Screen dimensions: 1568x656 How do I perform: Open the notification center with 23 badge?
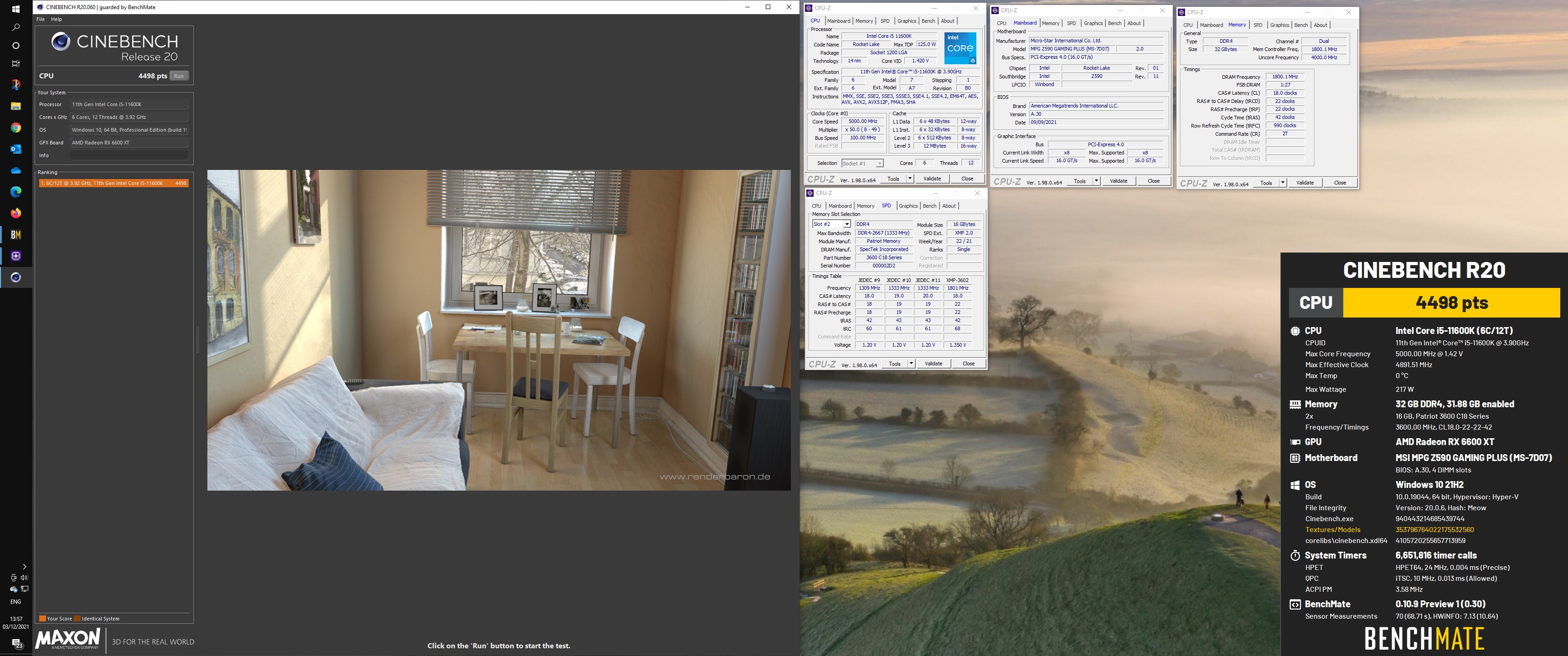[x=16, y=644]
